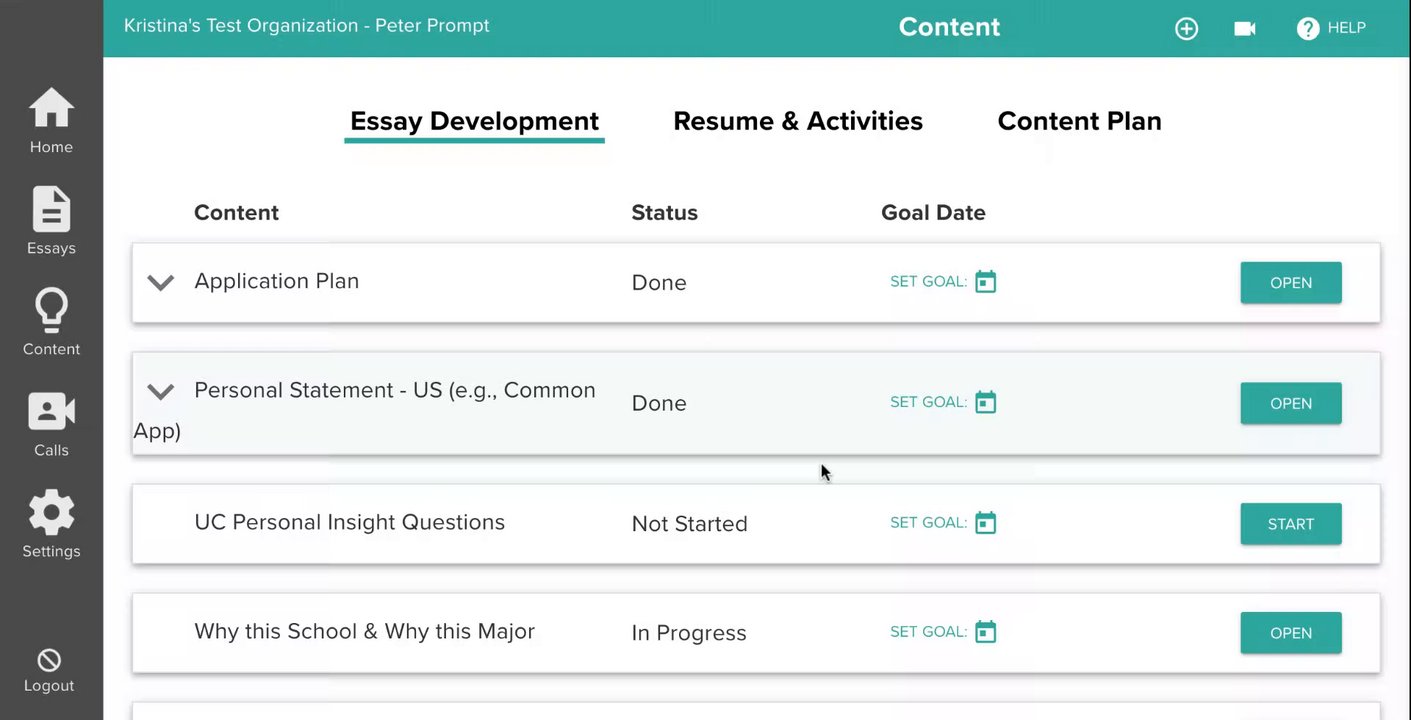
Task: Switch to the Resume & Activities tab
Action: coord(798,121)
